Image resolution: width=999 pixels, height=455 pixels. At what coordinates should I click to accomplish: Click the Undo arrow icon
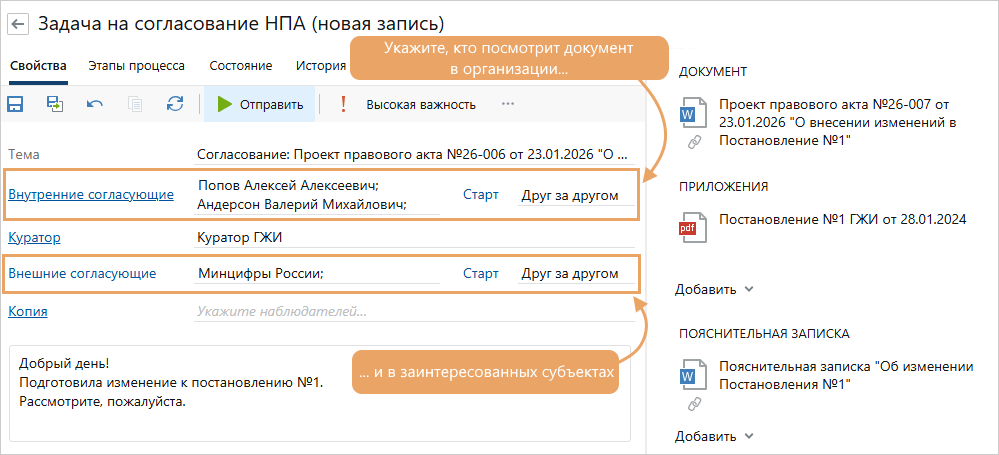(x=95, y=104)
